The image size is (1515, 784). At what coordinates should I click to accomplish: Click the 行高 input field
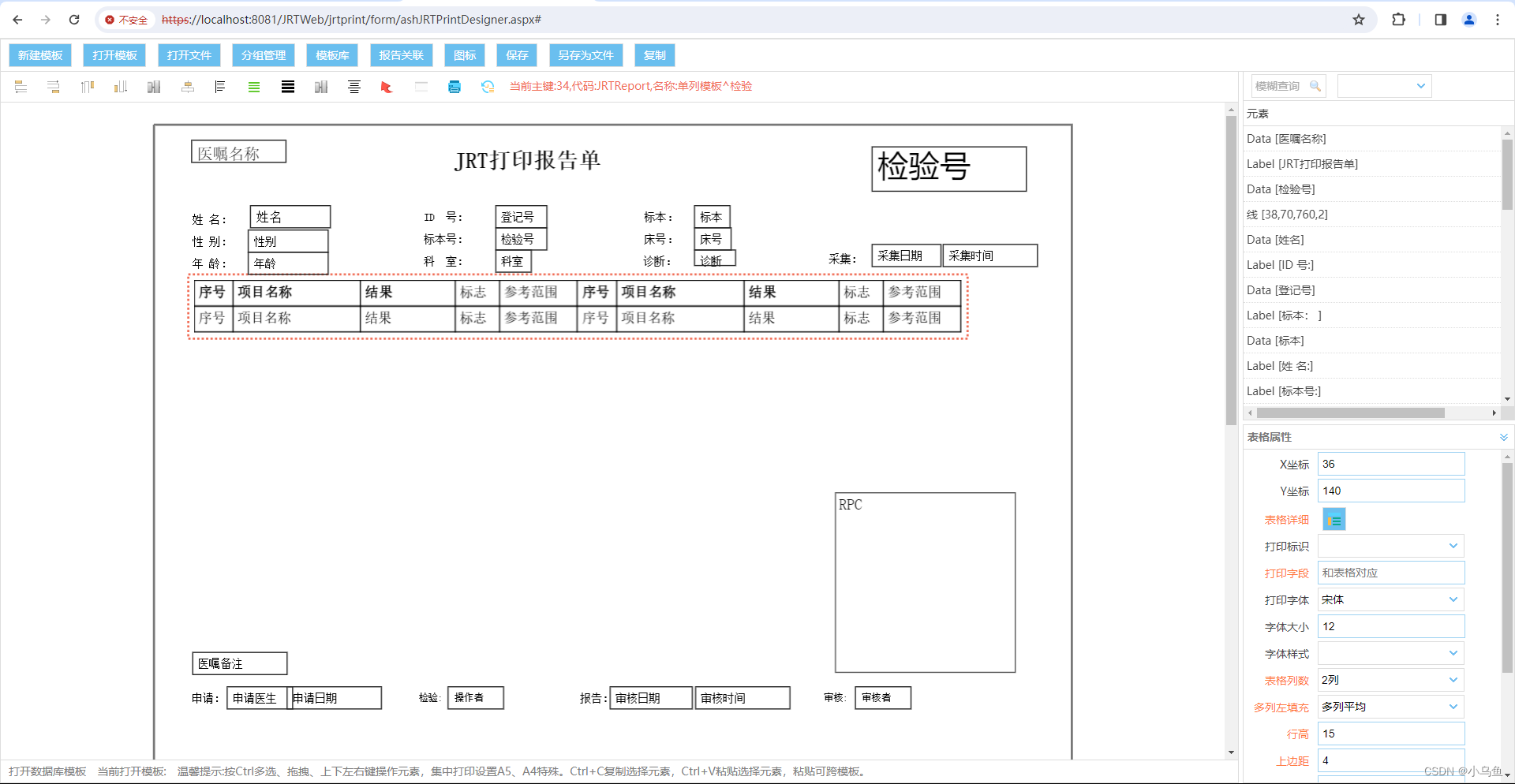pyautogui.click(x=1391, y=734)
